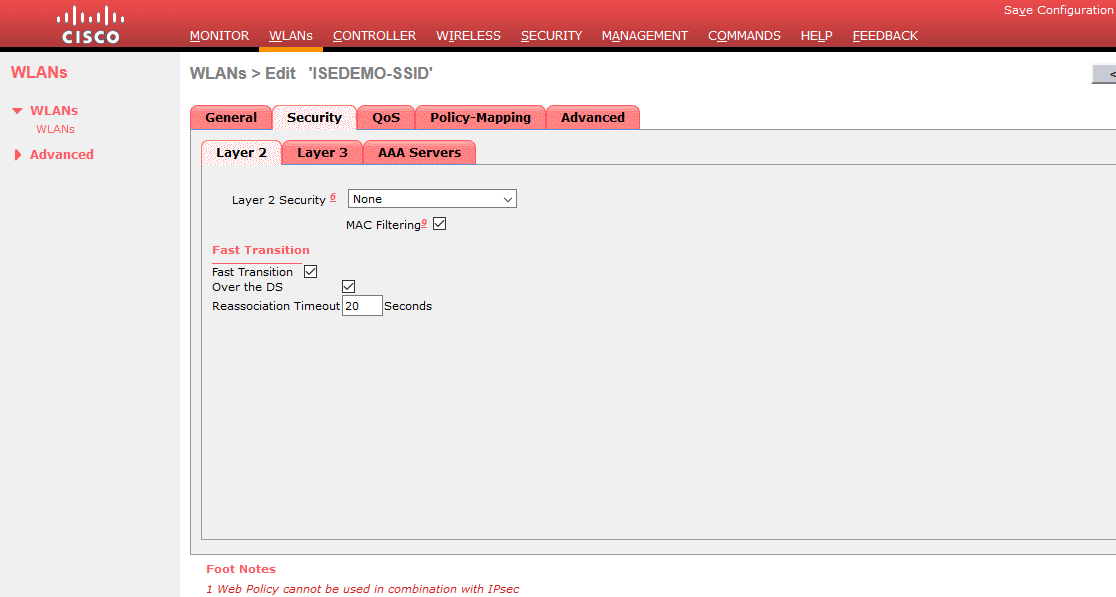Click the Reassociation Timeout input field
The image size is (1116, 597).
362,306
